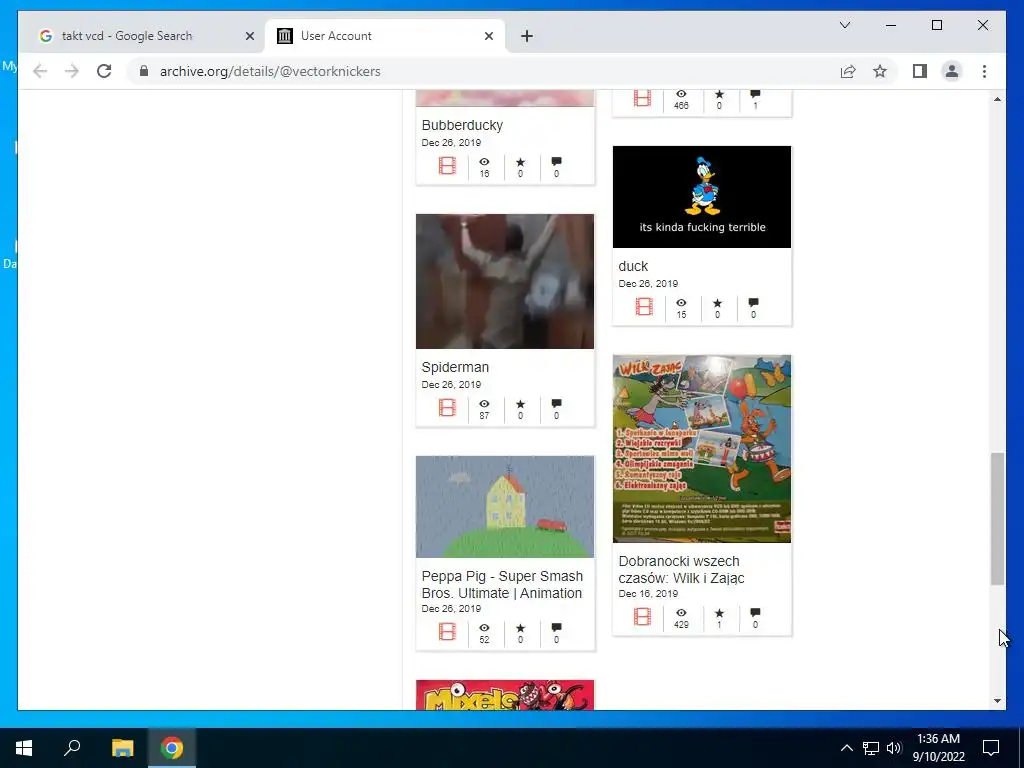This screenshot has height=768, width=1024.
Task: Open the taskbar clock showing 1:36 AM
Action: tap(938, 748)
